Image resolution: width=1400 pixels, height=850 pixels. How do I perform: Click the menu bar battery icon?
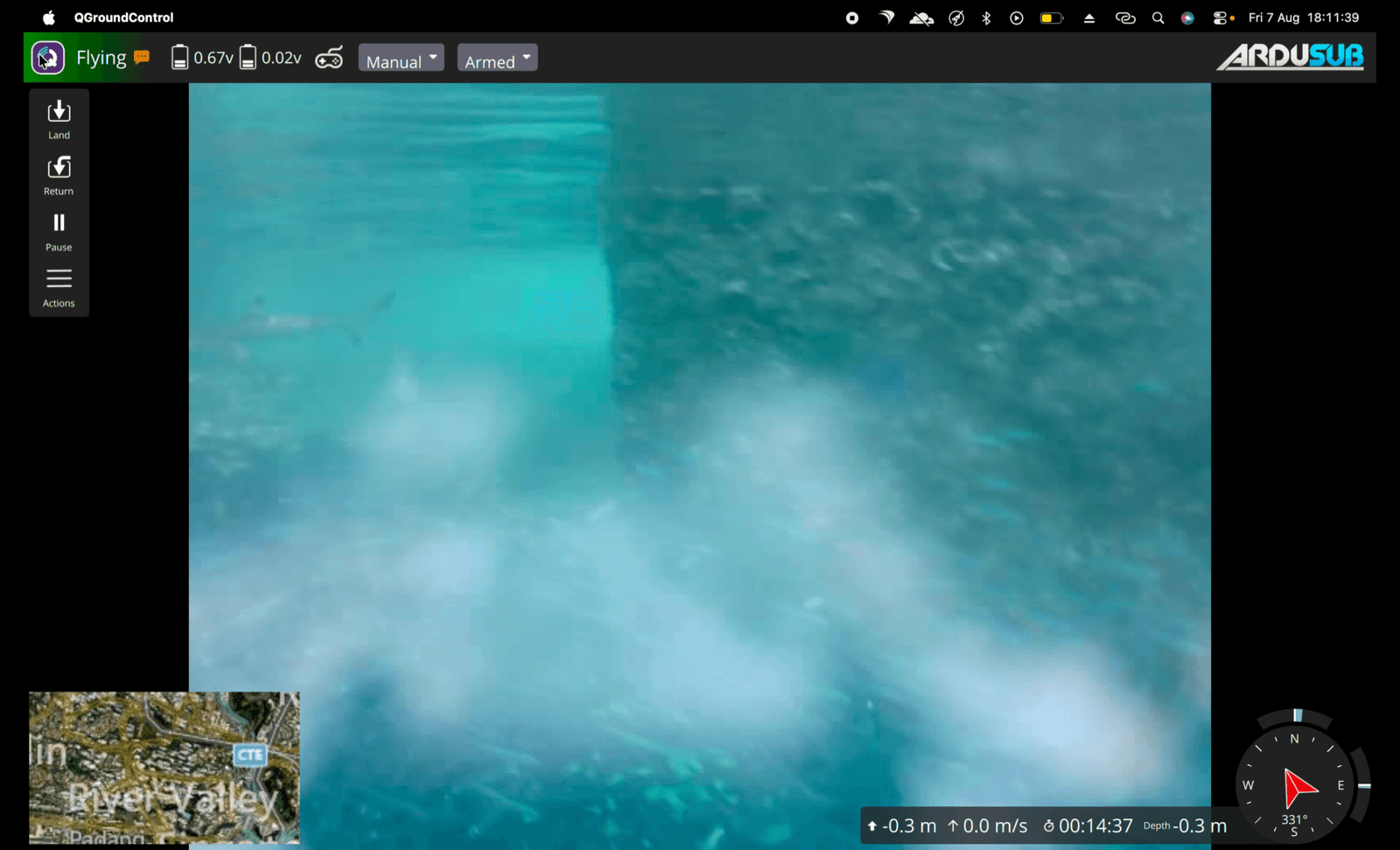pyautogui.click(x=1051, y=18)
